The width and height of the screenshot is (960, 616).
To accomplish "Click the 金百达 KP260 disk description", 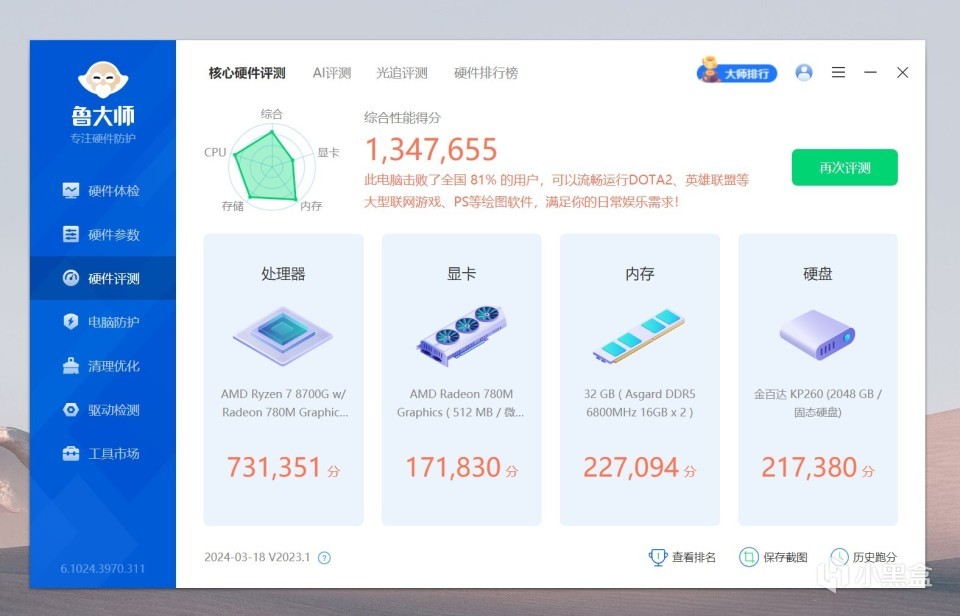I will tap(817, 403).
